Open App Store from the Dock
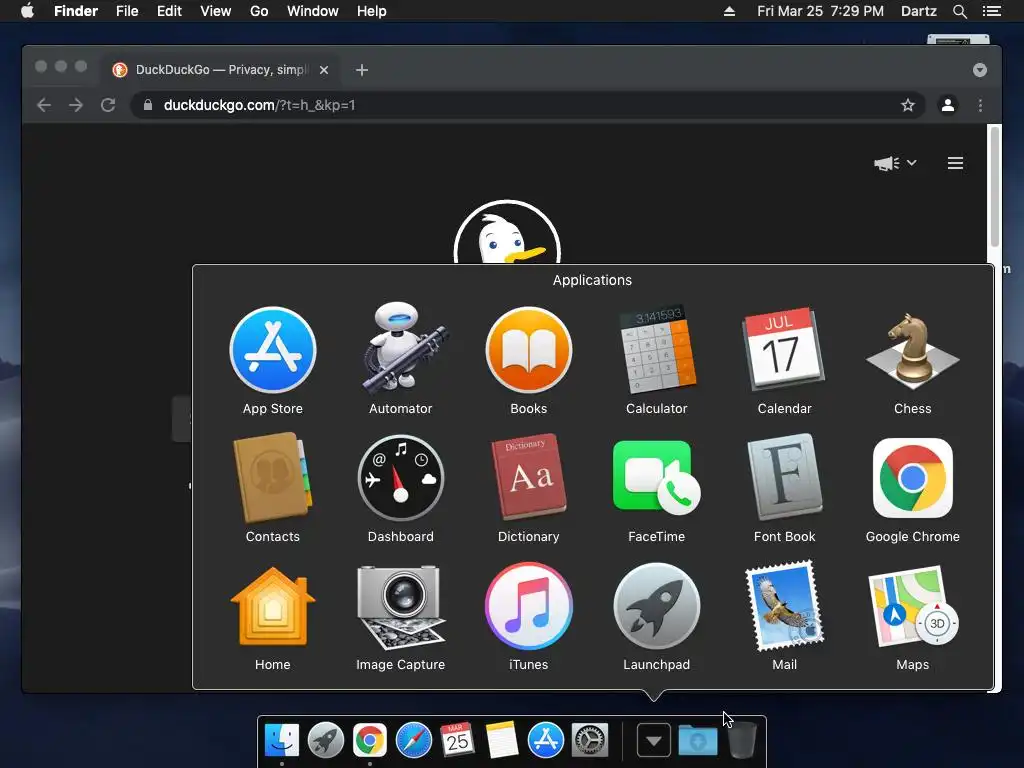This screenshot has height=768, width=1024. click(x=546, y=740)
